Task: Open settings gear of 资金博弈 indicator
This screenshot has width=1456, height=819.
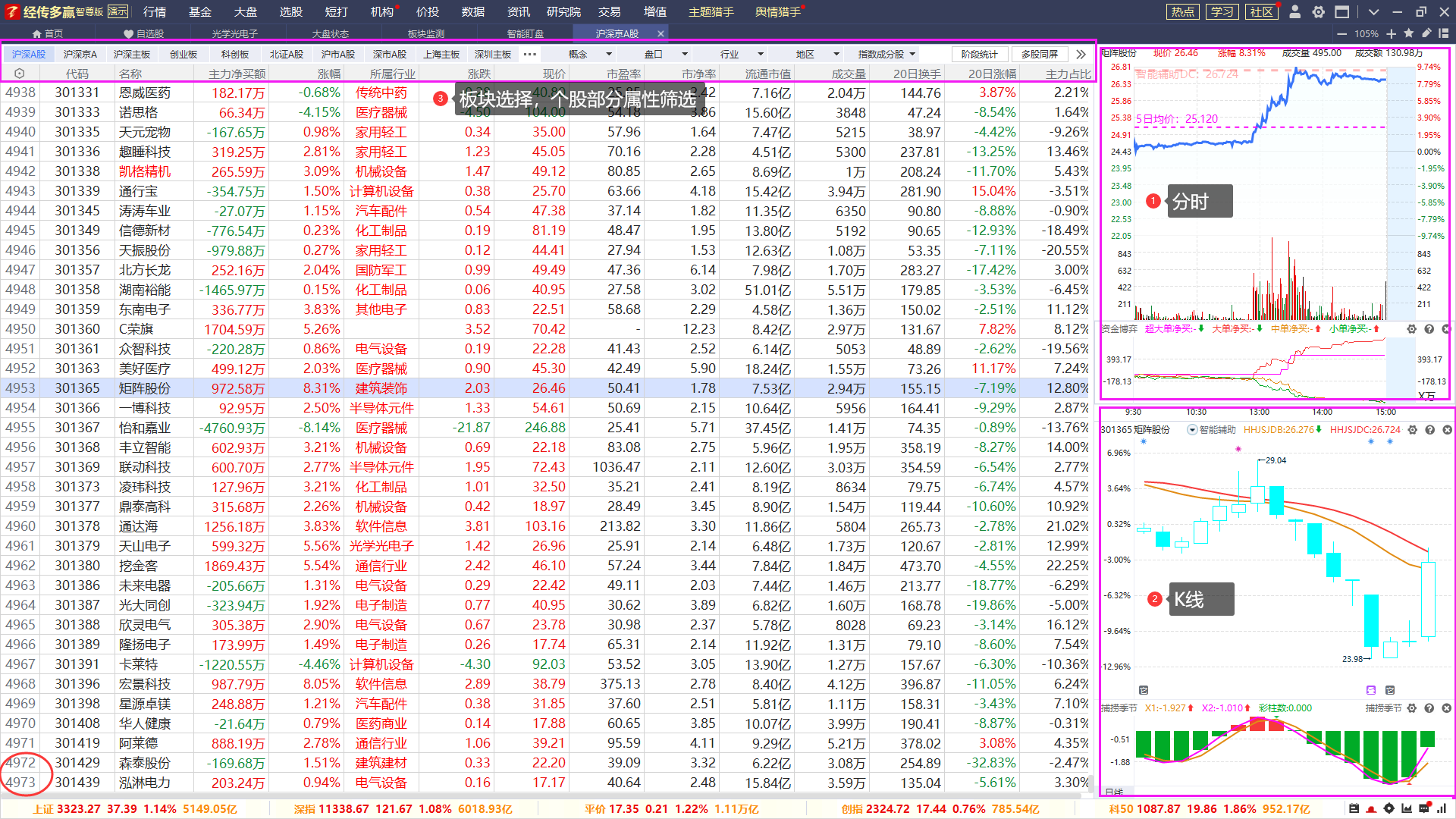Action: tap(1412, 329)
